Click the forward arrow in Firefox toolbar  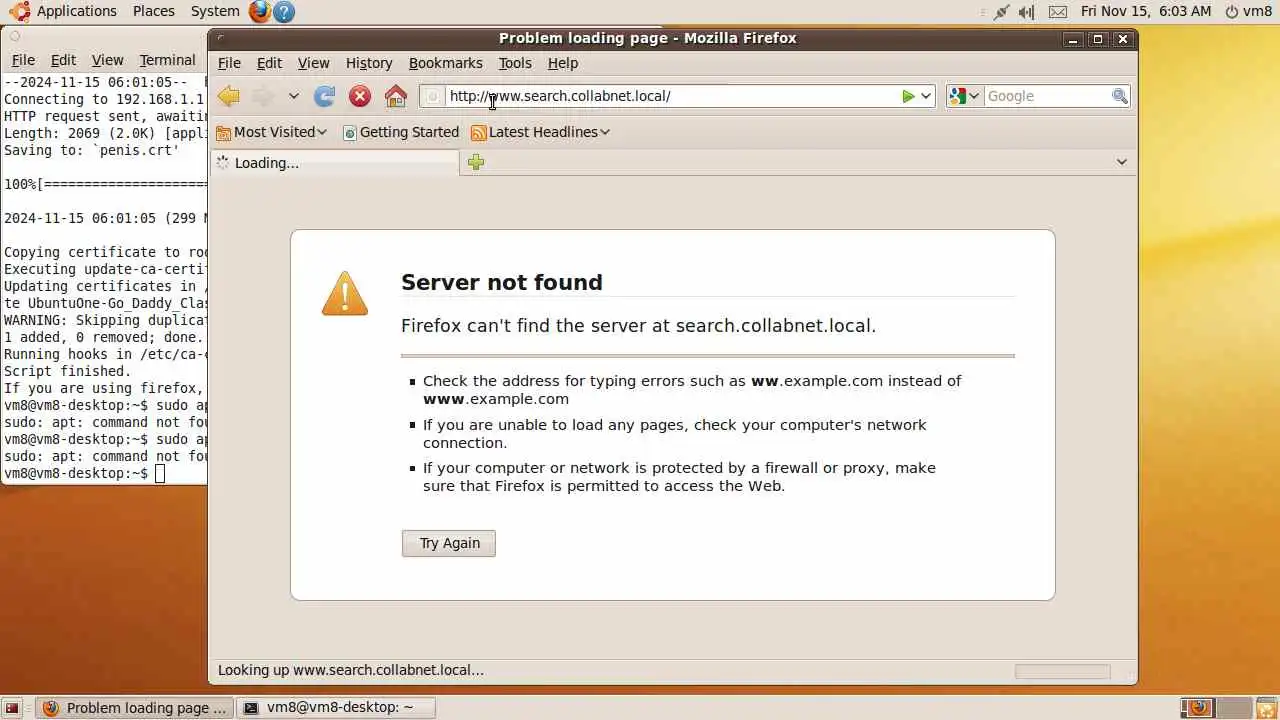[x=263, y=96]
